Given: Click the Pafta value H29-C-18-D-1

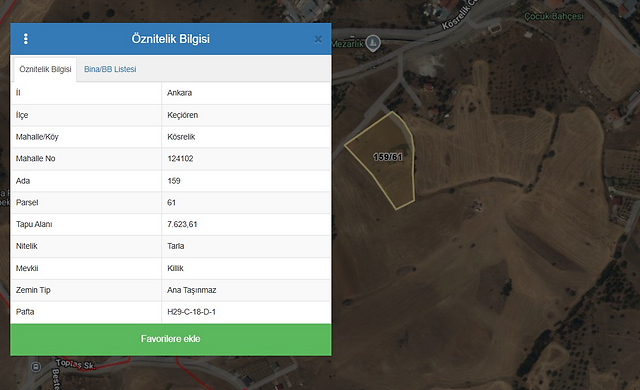Looking at the screenshot, I should (191, 312).
